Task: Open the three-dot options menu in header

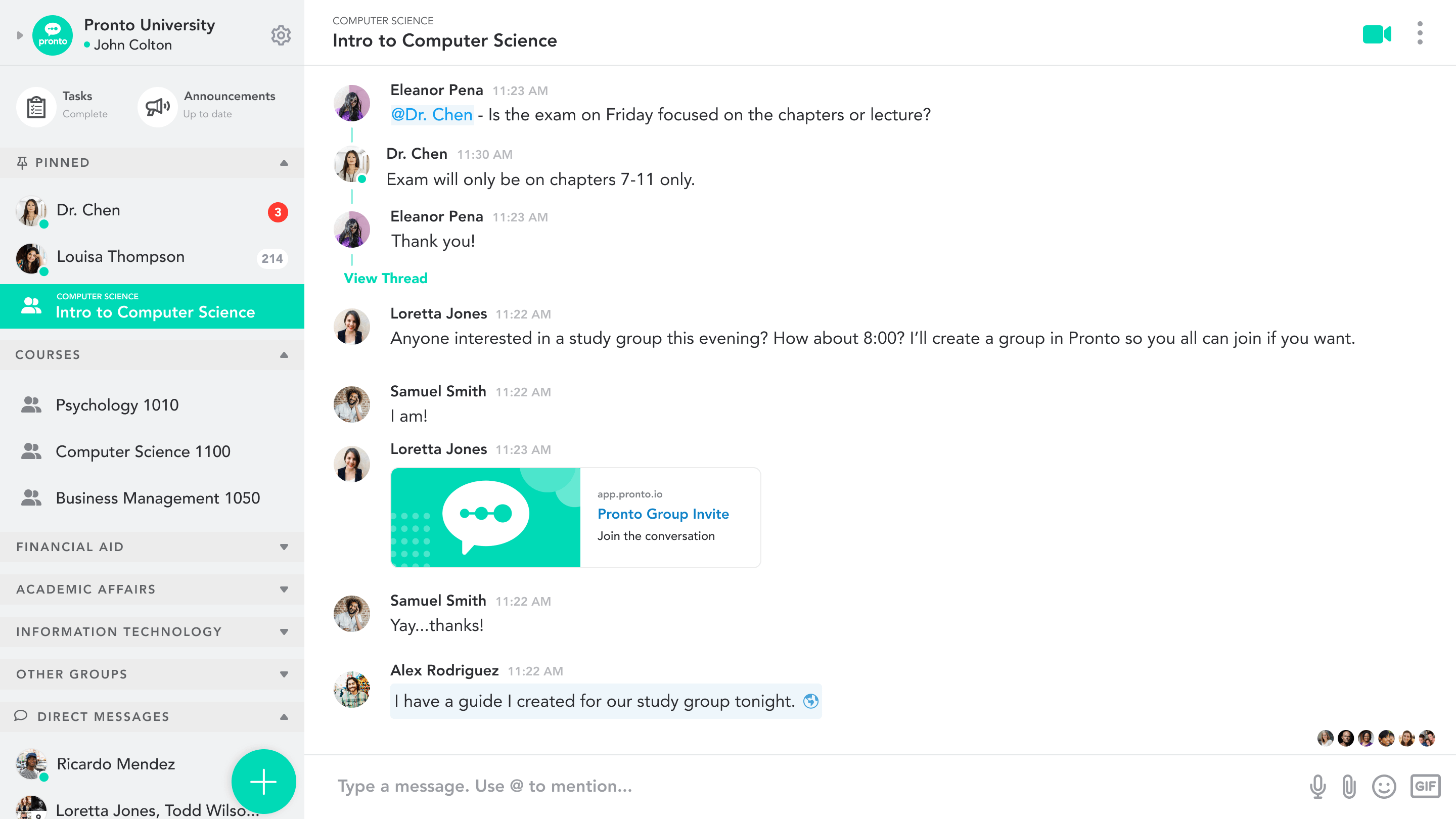Action: (x=1420, y=33)
